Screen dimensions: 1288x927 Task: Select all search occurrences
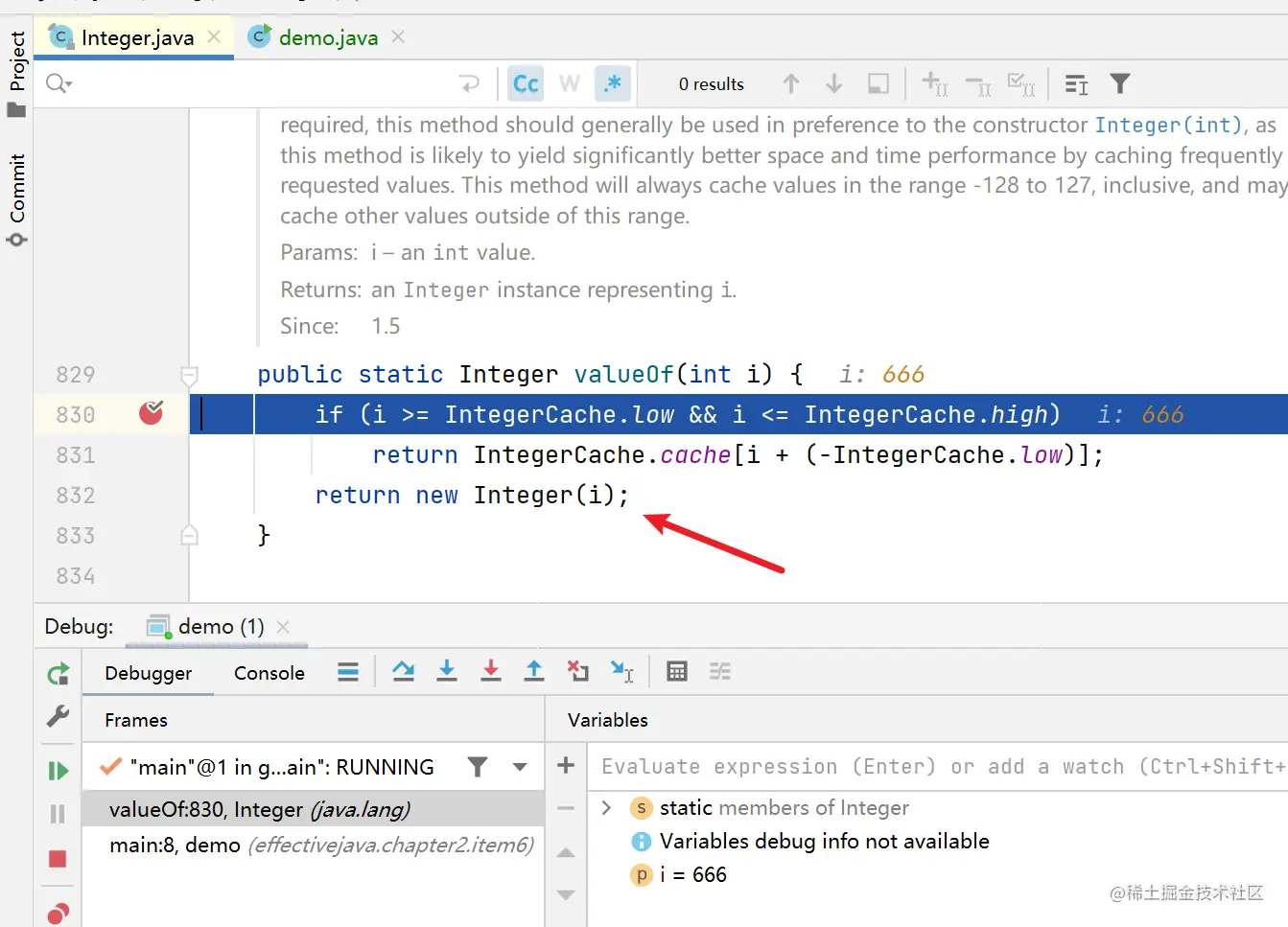[1021, 84]
